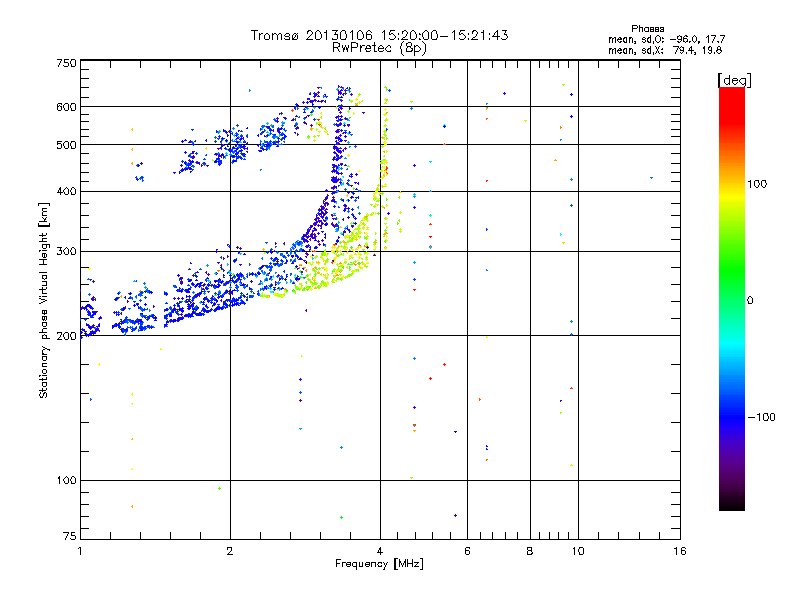
Task: Click the x-axis '1' tick label
Action: pos(80,551)
